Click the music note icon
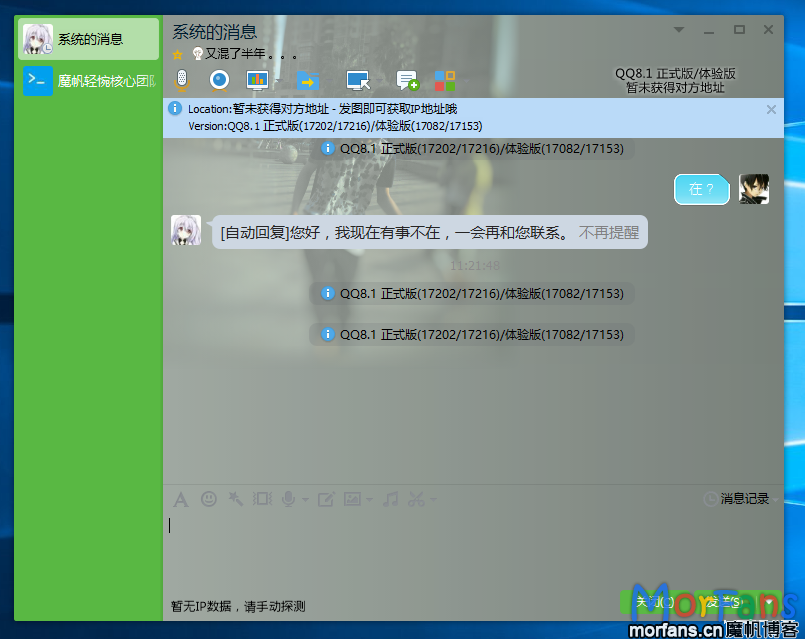This screenshot has width=805, height=639. coord(391,499)
